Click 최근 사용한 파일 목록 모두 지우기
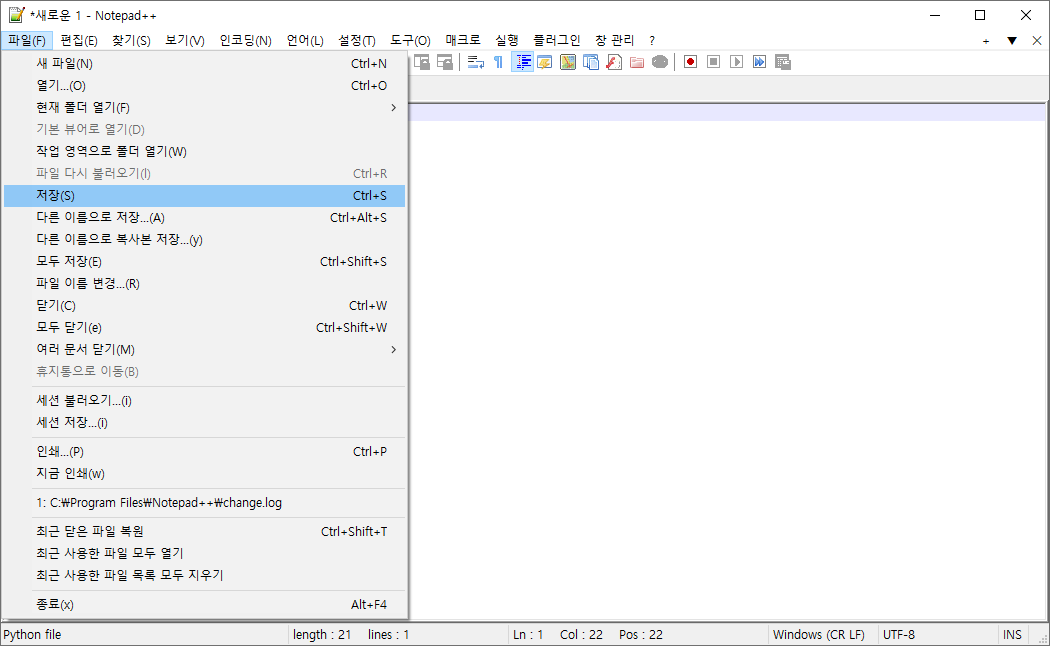Viewport: 1050px width, 646px height. tap(204, 576)
